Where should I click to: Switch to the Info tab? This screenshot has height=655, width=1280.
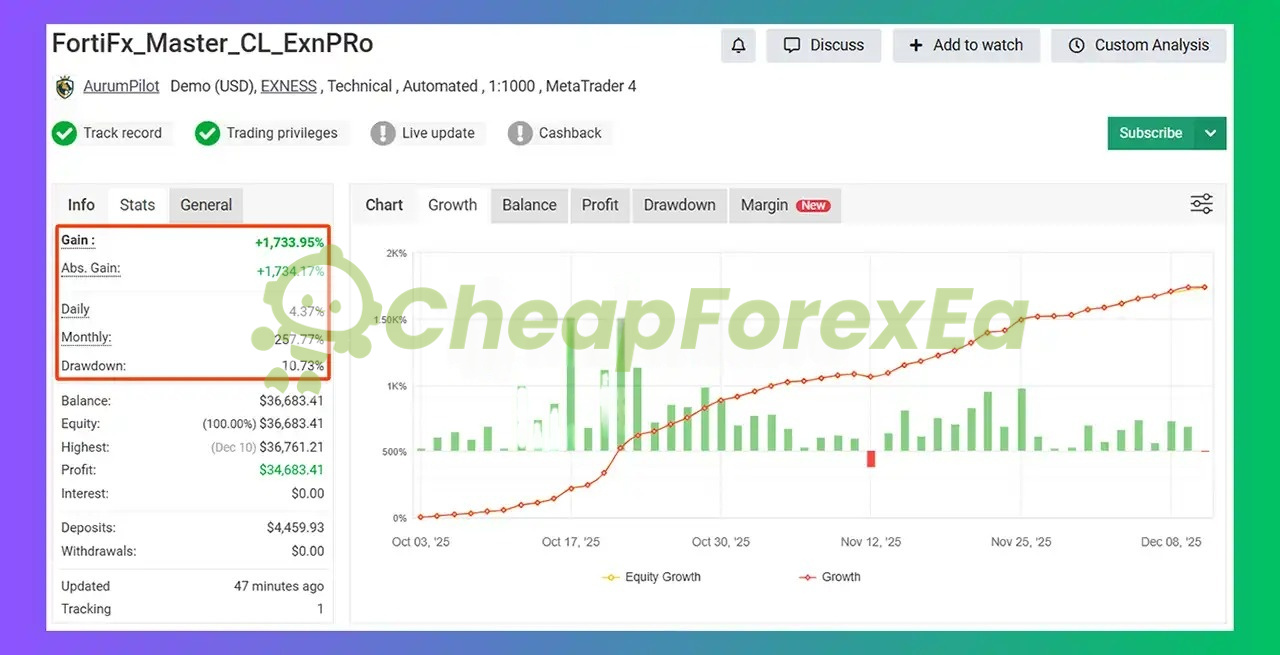click(81, 205)
